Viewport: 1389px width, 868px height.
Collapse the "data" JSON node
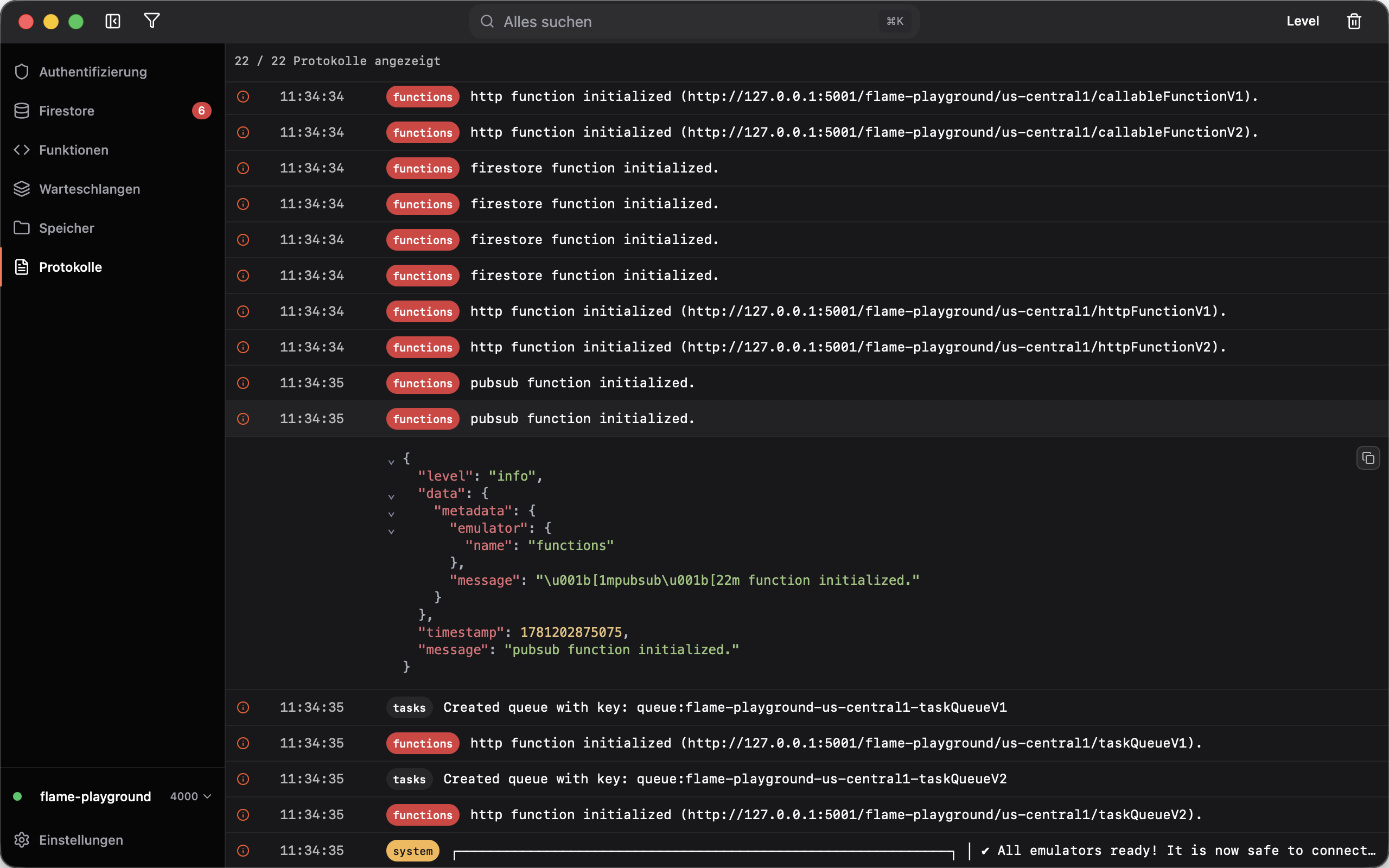(x=391, y=496)
